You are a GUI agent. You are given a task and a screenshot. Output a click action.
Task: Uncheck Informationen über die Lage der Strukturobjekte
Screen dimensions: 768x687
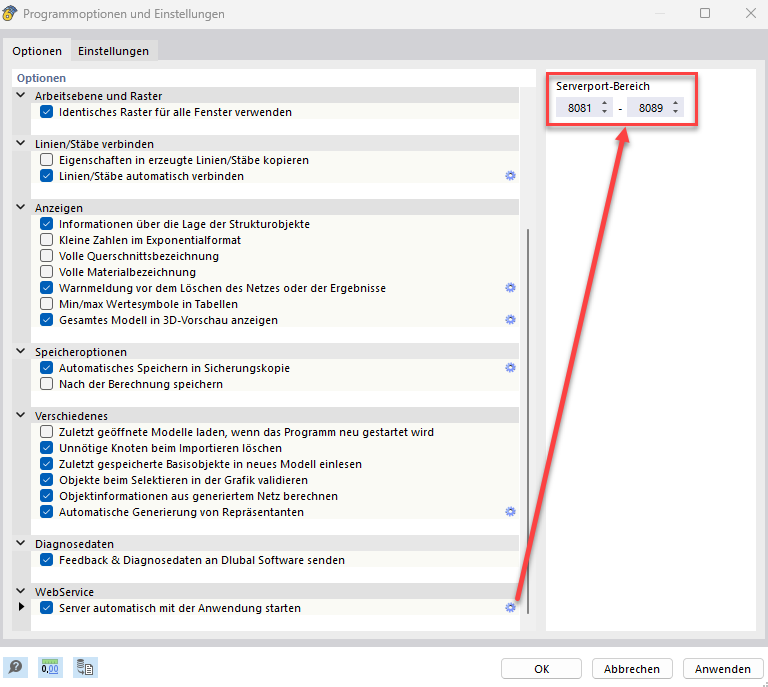(x=47, y=224)
